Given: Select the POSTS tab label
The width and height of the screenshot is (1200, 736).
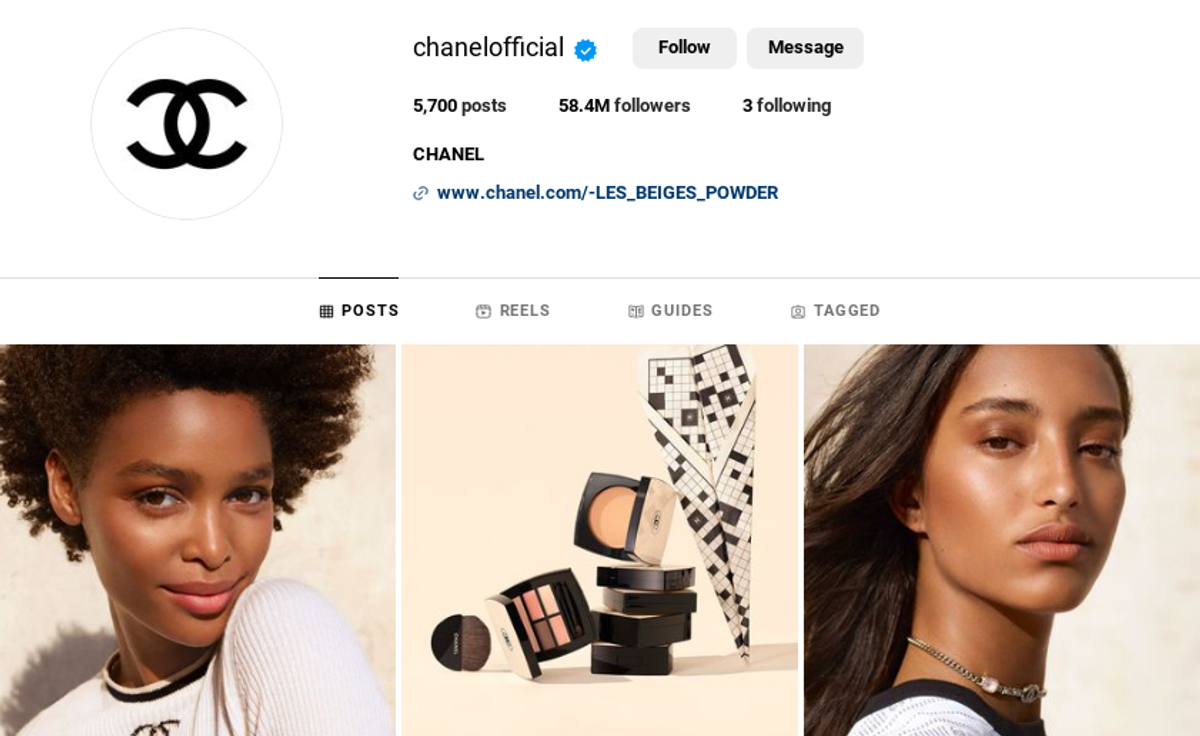Looking at the screenshot, I should 370,311.
